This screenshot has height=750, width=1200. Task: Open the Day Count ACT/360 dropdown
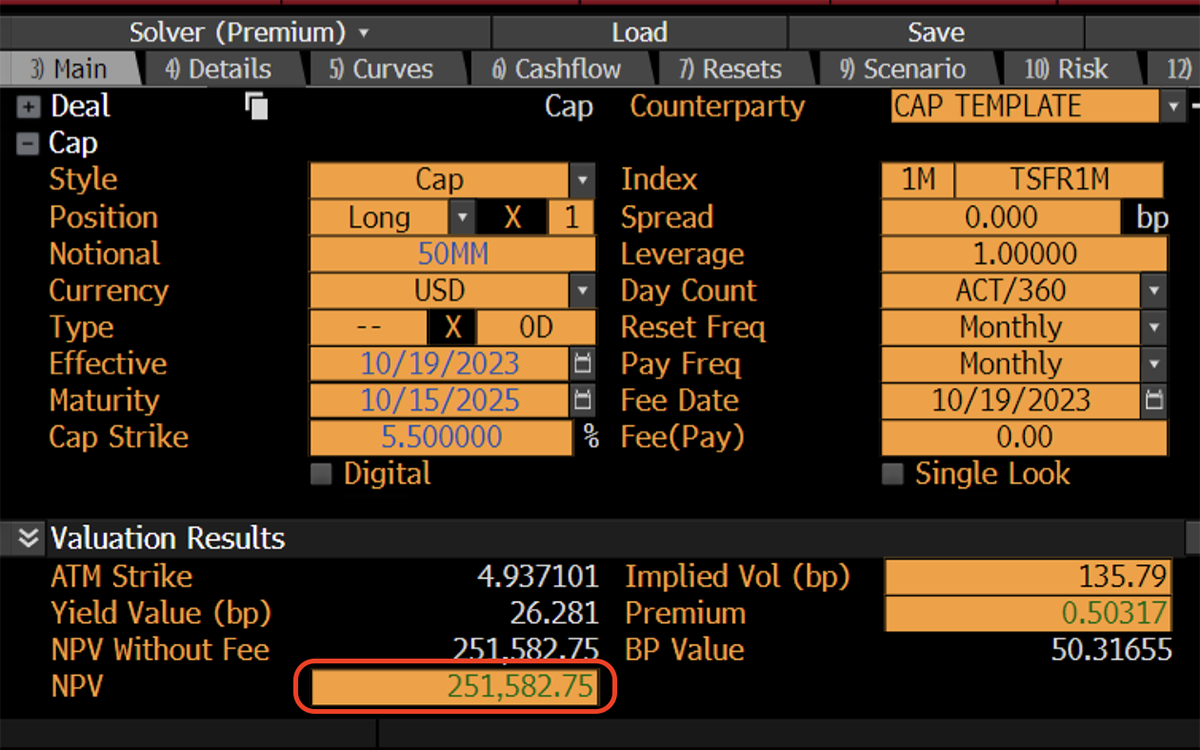click(1154, 291)
